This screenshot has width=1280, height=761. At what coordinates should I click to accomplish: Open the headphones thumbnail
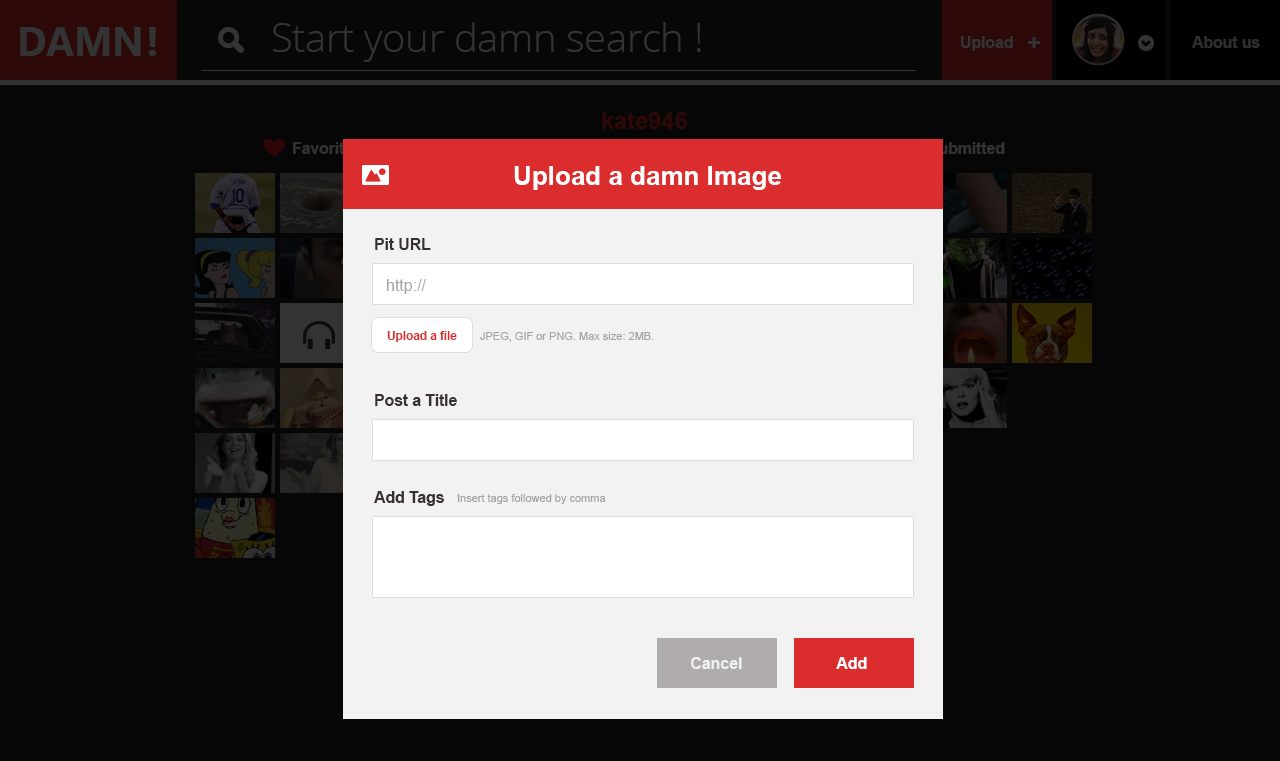pos(312,333)
